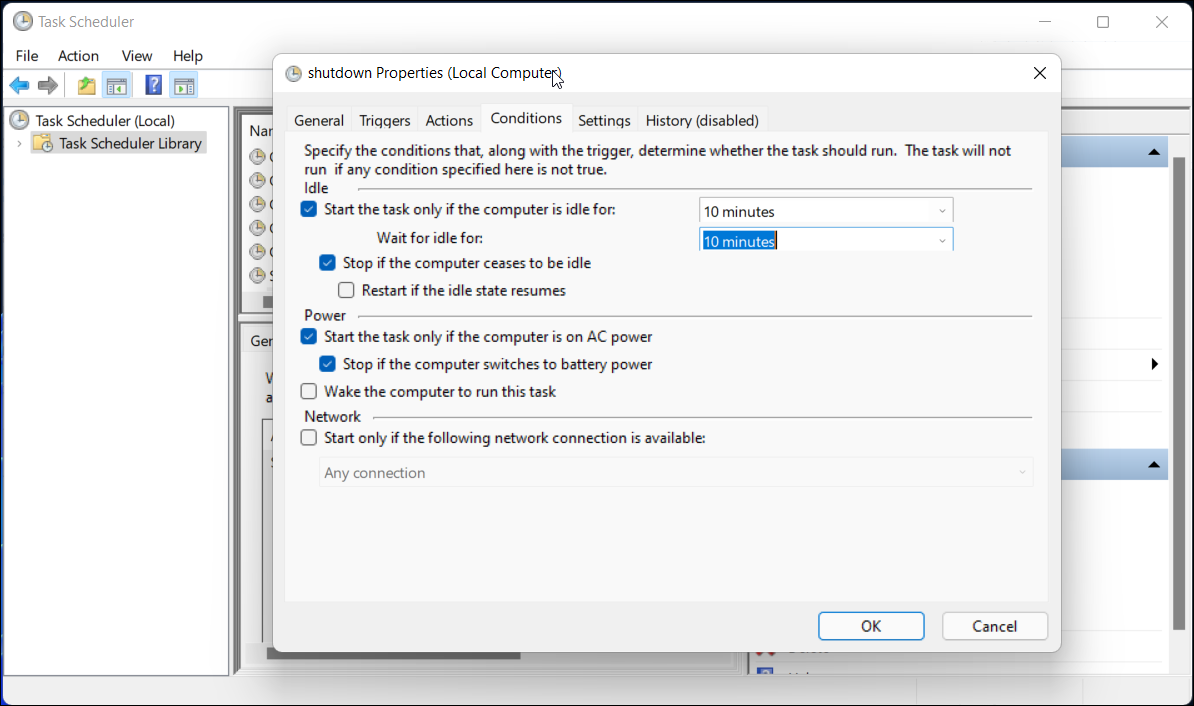Open the Action menu
Image resolution: width=1194 pixels, height=706 pixels.
pos(78,56)
